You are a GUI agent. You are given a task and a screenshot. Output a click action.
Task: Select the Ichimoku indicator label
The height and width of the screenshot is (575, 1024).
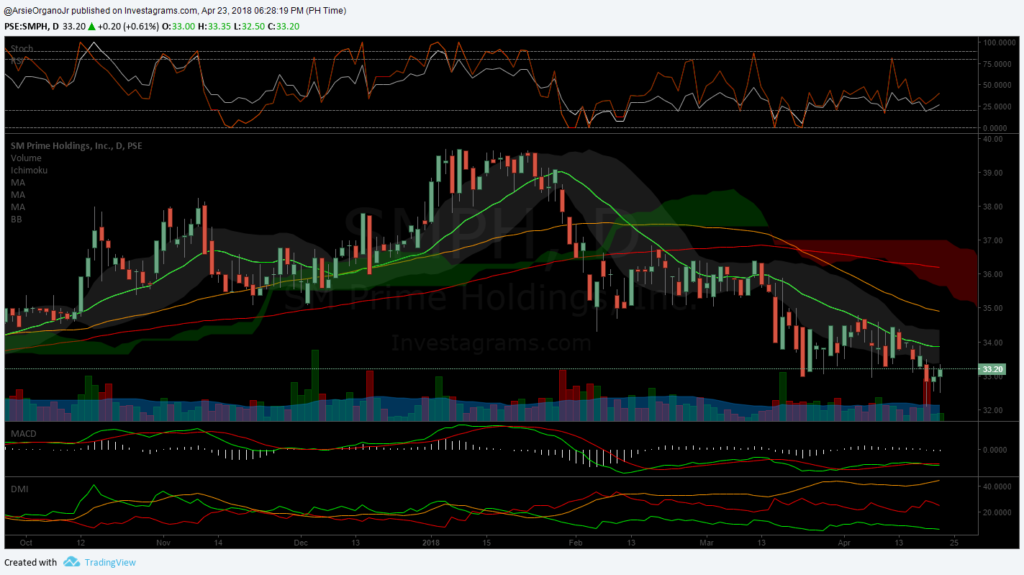29,170
